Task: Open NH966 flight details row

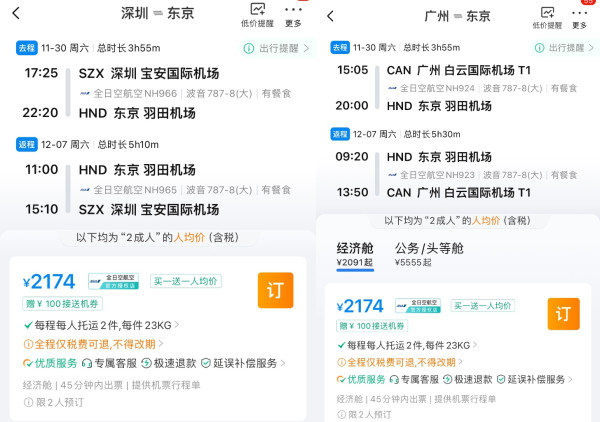Action: click(x=185, y=93)
